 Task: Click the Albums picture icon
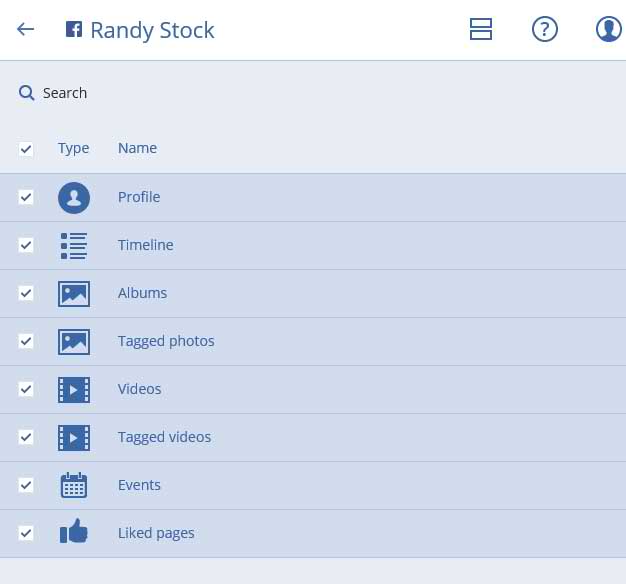click(74, 294)
